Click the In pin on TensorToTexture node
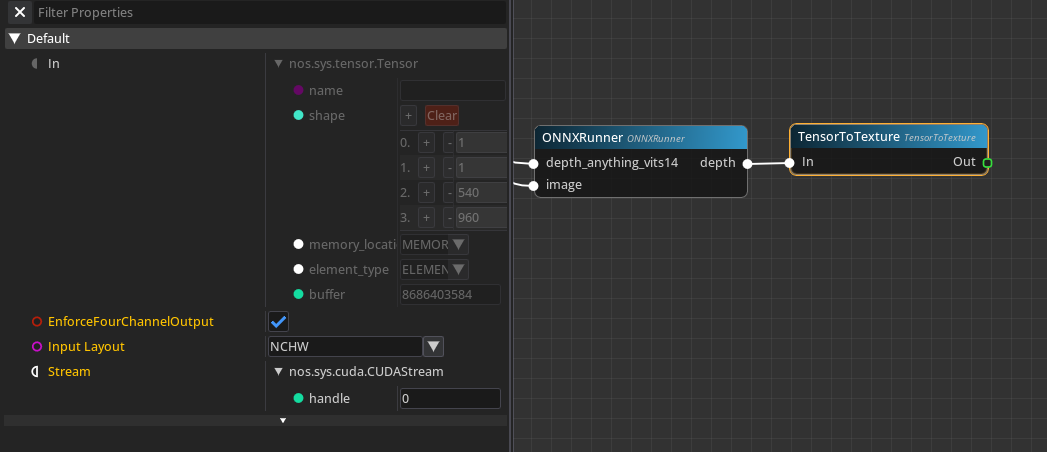The image size is (1047, 452). click(789, 162)
